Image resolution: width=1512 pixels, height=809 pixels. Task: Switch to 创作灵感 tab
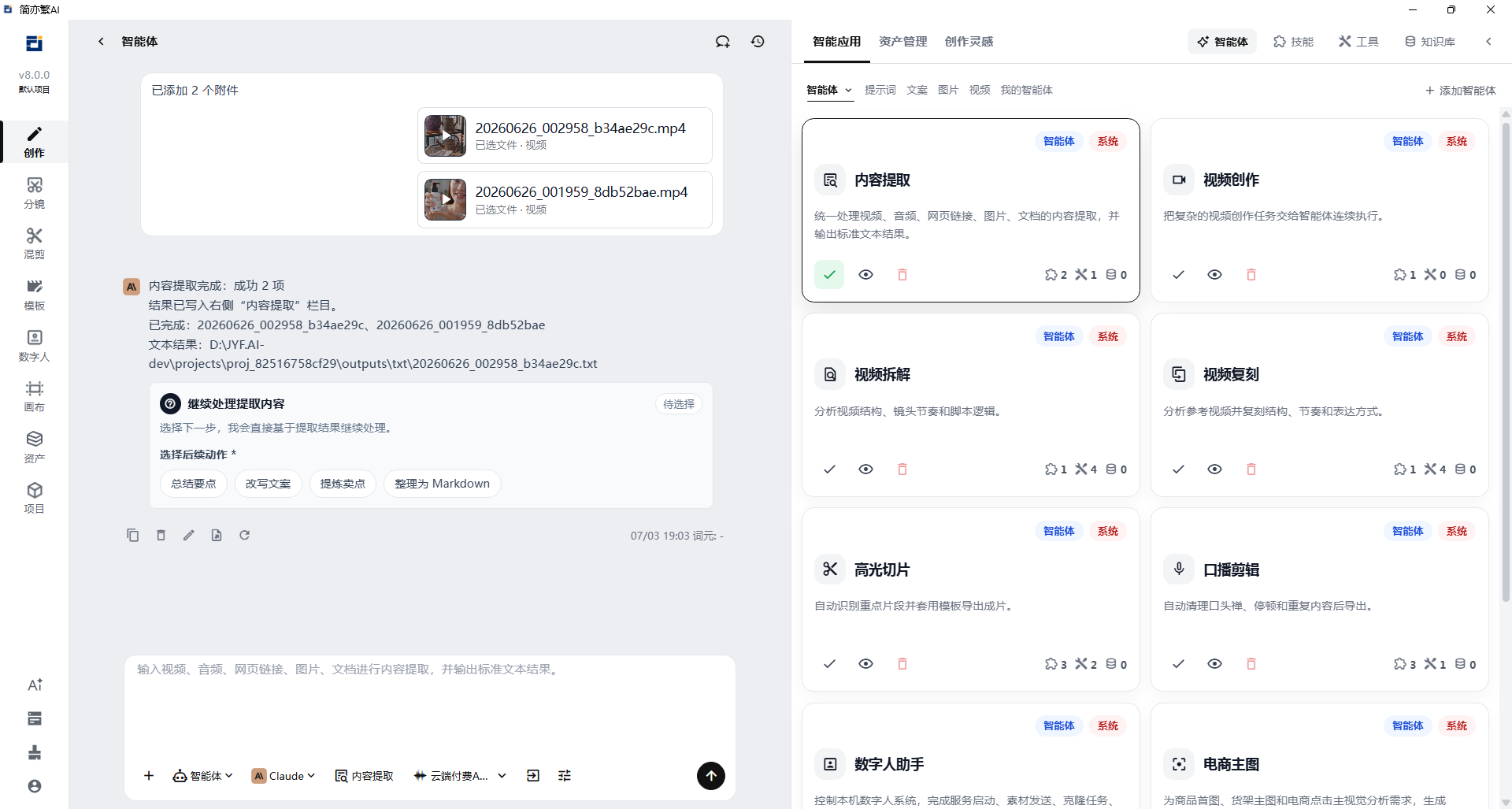tap(969, 42)
